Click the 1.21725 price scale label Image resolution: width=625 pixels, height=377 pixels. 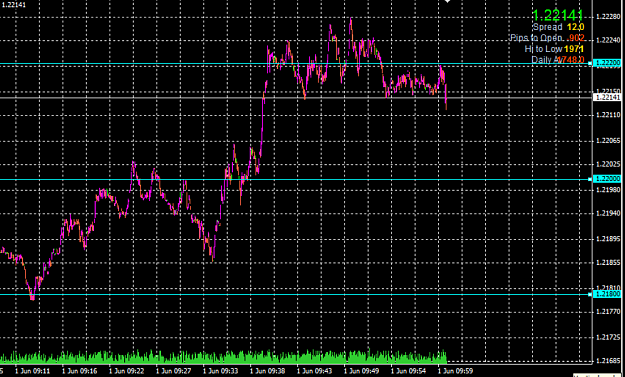608,338
